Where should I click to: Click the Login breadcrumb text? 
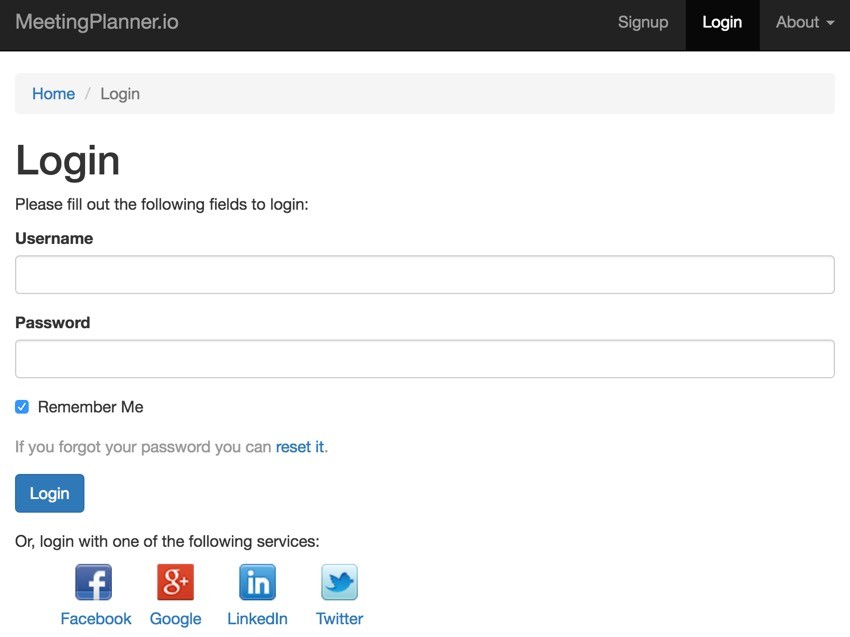point(120,94)
